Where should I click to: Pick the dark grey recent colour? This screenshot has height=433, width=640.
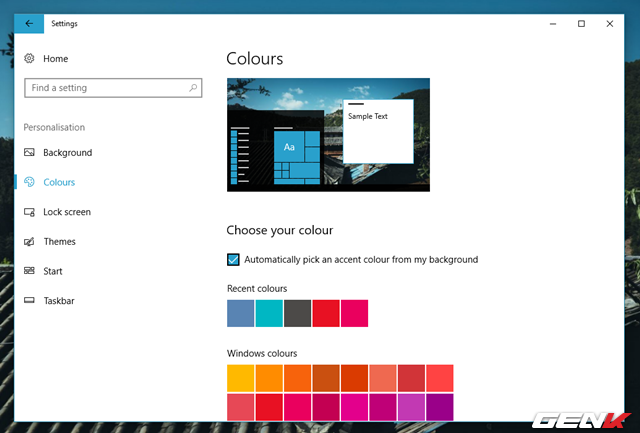point(298,313)
